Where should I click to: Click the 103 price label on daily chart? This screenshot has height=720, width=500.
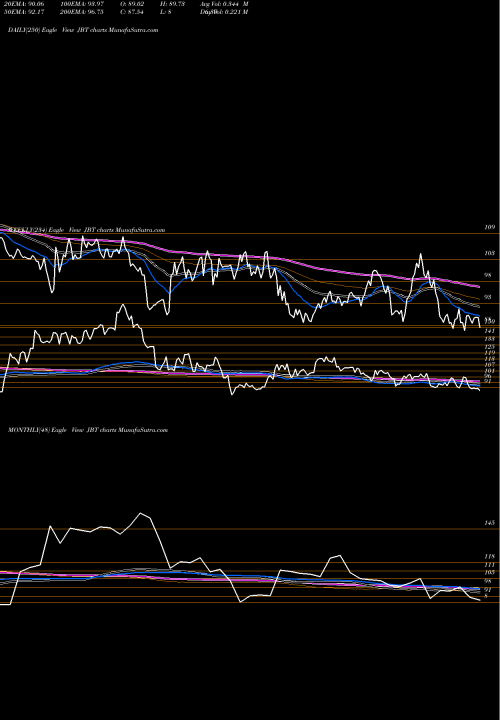(x=490, y=253)
